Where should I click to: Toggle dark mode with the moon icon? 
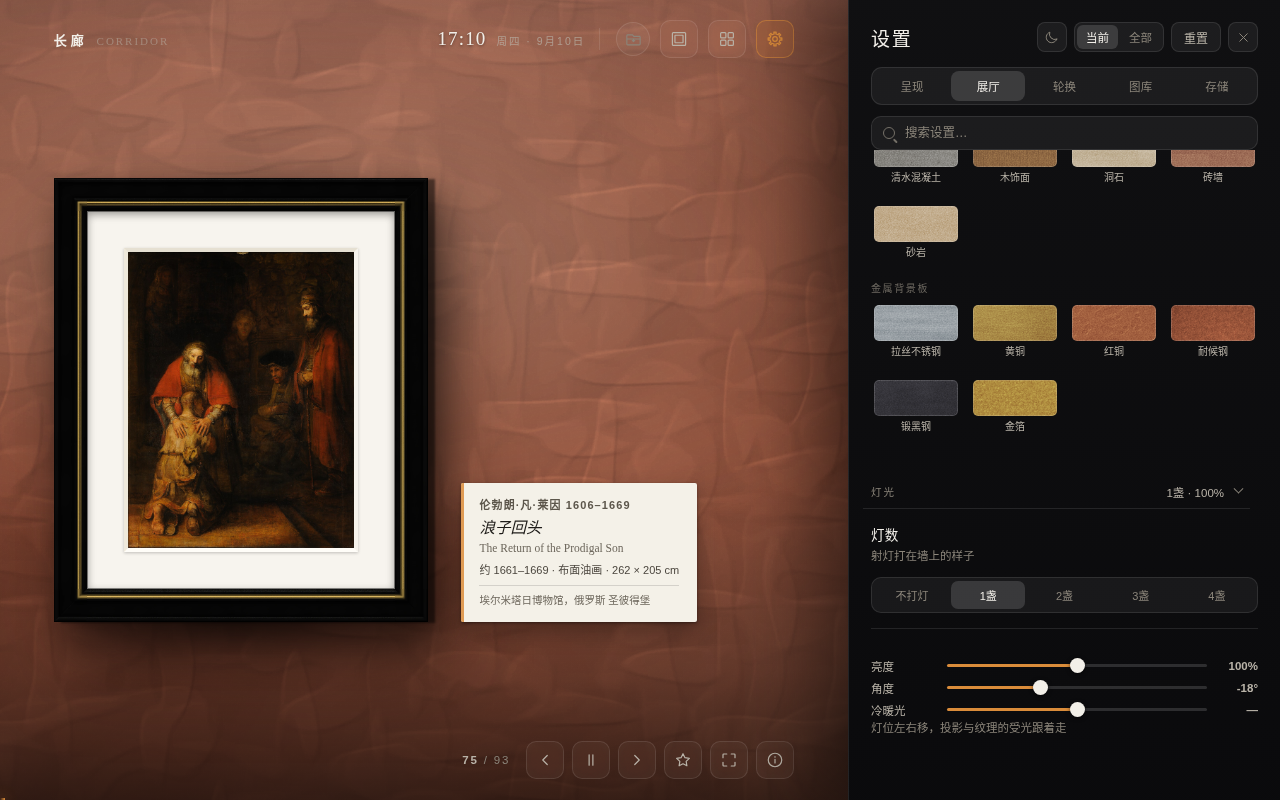click(x=1052, y=37)
